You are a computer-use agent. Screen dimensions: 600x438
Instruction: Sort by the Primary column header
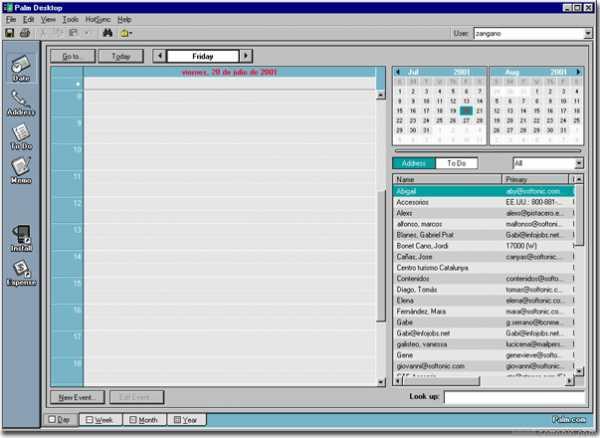(x=535, y=179)
